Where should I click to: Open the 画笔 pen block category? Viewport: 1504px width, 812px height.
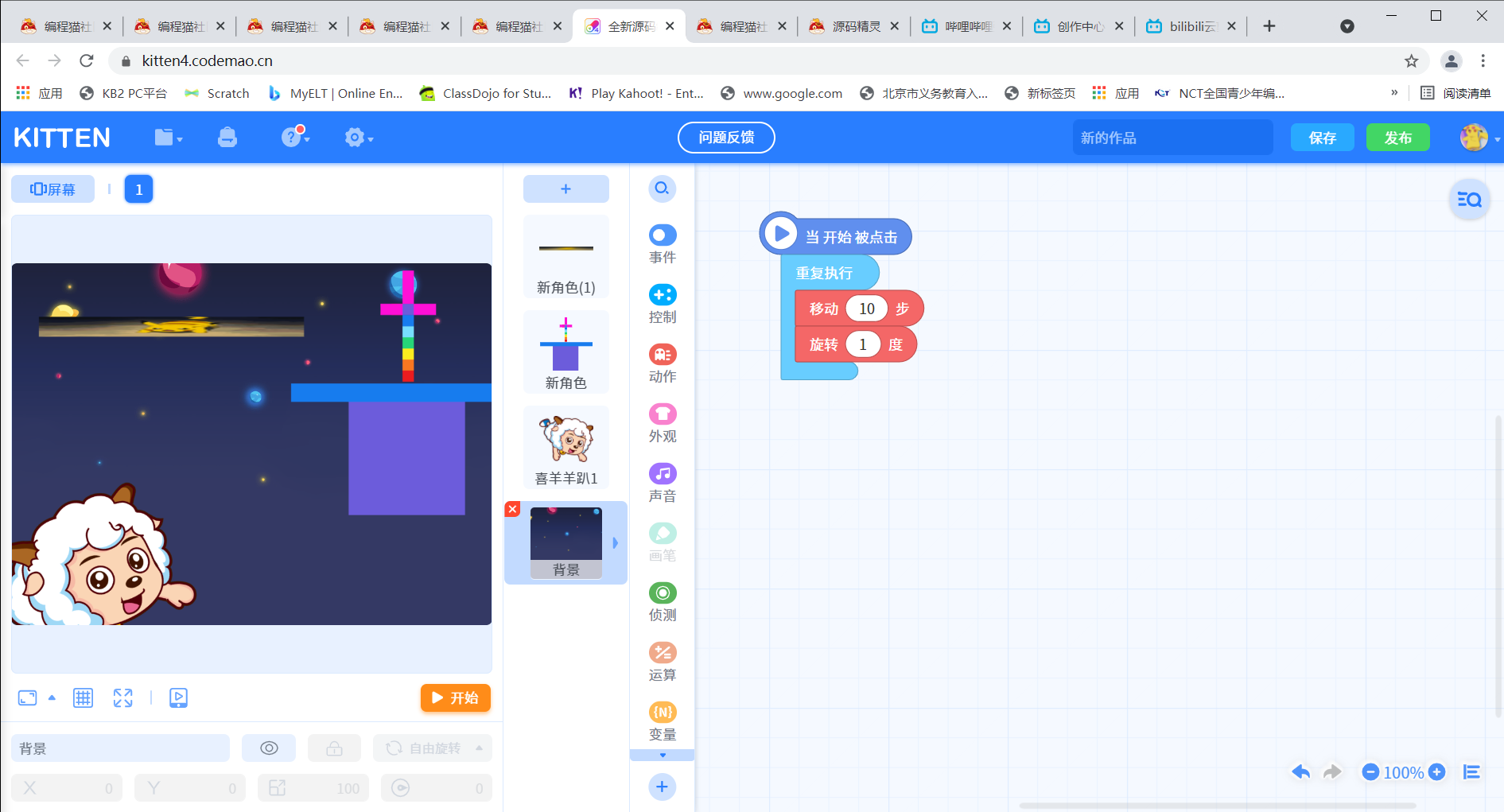tap(663, 542)
